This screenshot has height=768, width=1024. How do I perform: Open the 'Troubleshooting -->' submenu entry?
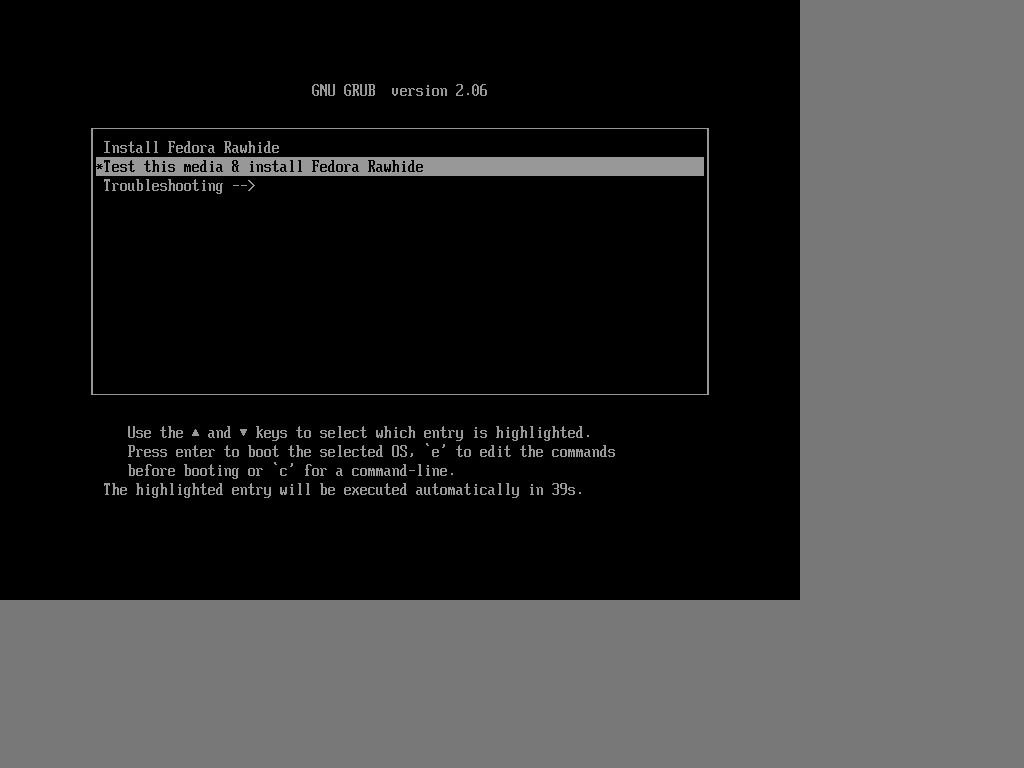[400, 186]
